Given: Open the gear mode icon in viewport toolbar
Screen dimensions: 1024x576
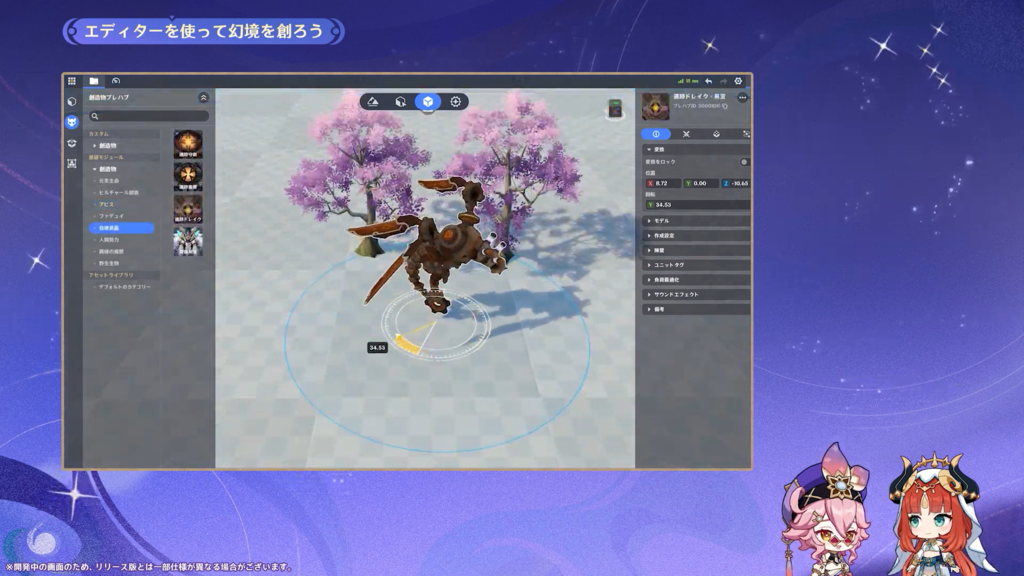Looking at the screenshot, I should pos(456,102).
